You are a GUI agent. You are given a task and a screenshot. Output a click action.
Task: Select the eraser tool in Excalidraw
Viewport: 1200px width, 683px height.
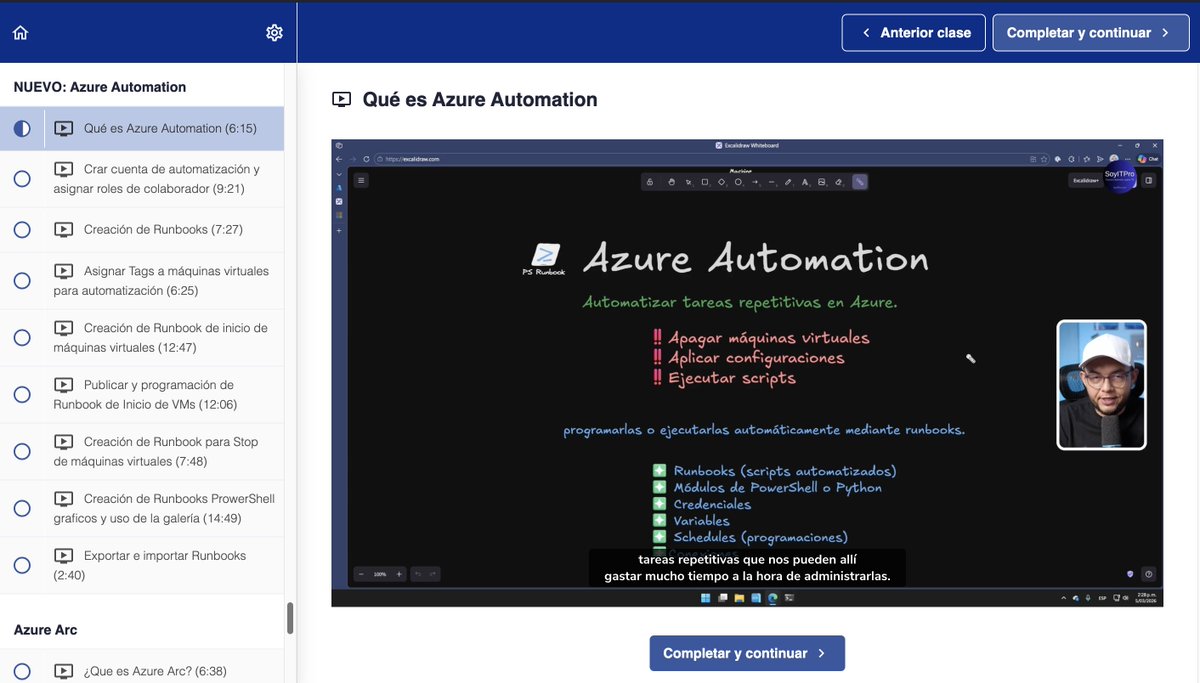[838, 182]
